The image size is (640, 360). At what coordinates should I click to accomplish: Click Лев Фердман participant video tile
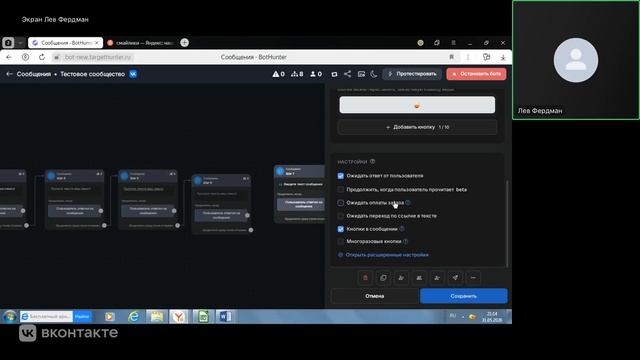coord(576,60)
